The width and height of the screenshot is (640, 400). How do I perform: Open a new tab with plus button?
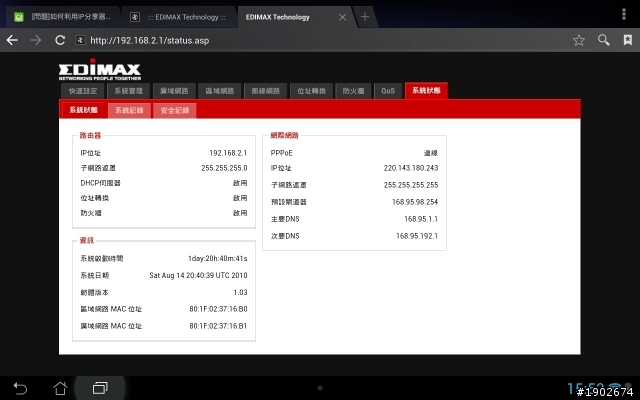[x=365, y=17]
